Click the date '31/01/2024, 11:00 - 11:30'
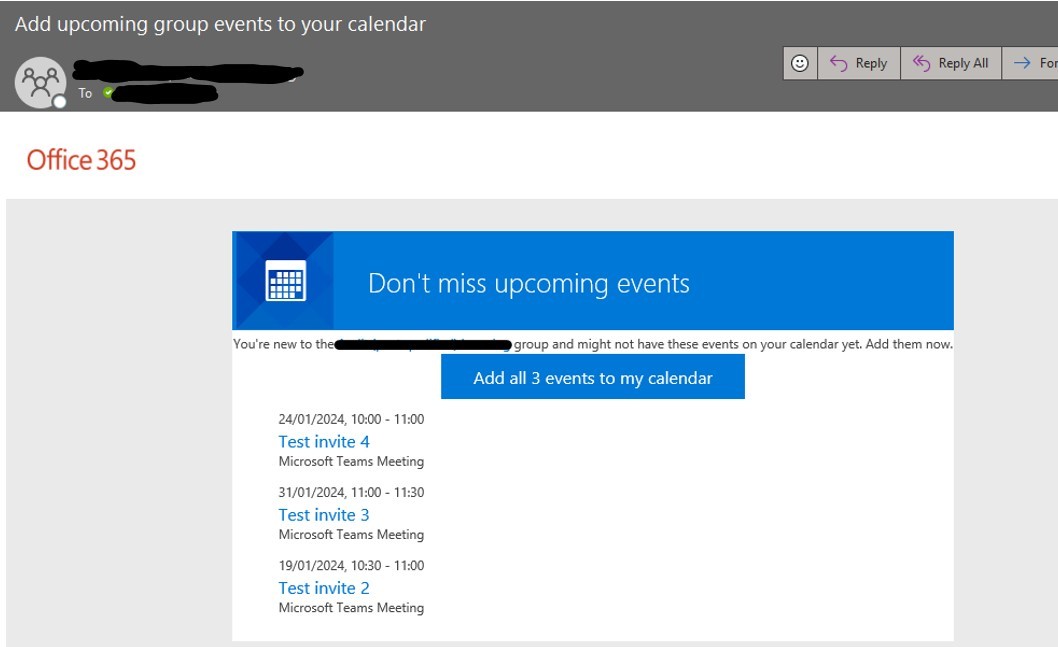This screenshot has height=647, width=1058. click(x=351, y=493)
